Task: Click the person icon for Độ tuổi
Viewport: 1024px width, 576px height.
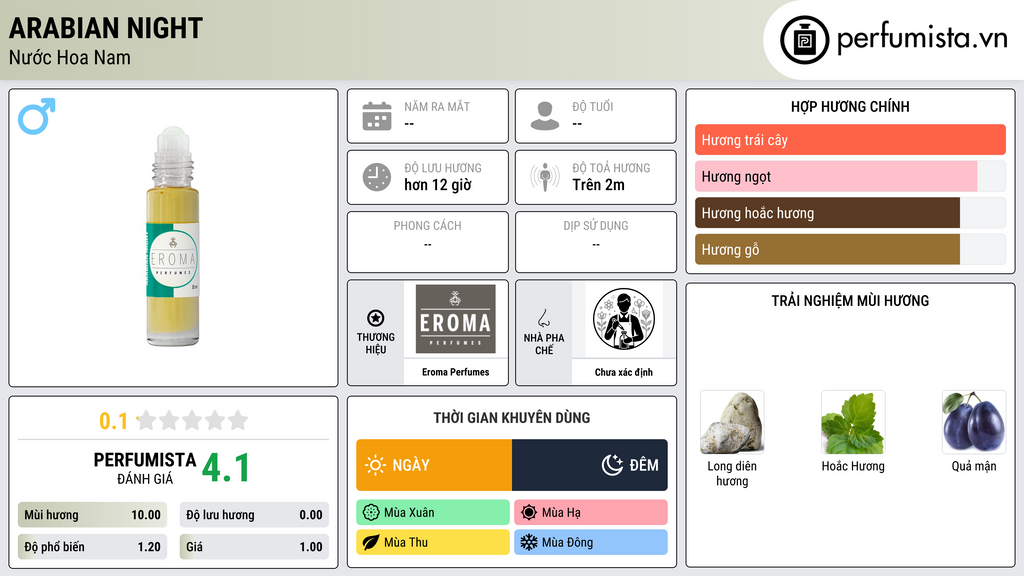Action: pos(545,116)
